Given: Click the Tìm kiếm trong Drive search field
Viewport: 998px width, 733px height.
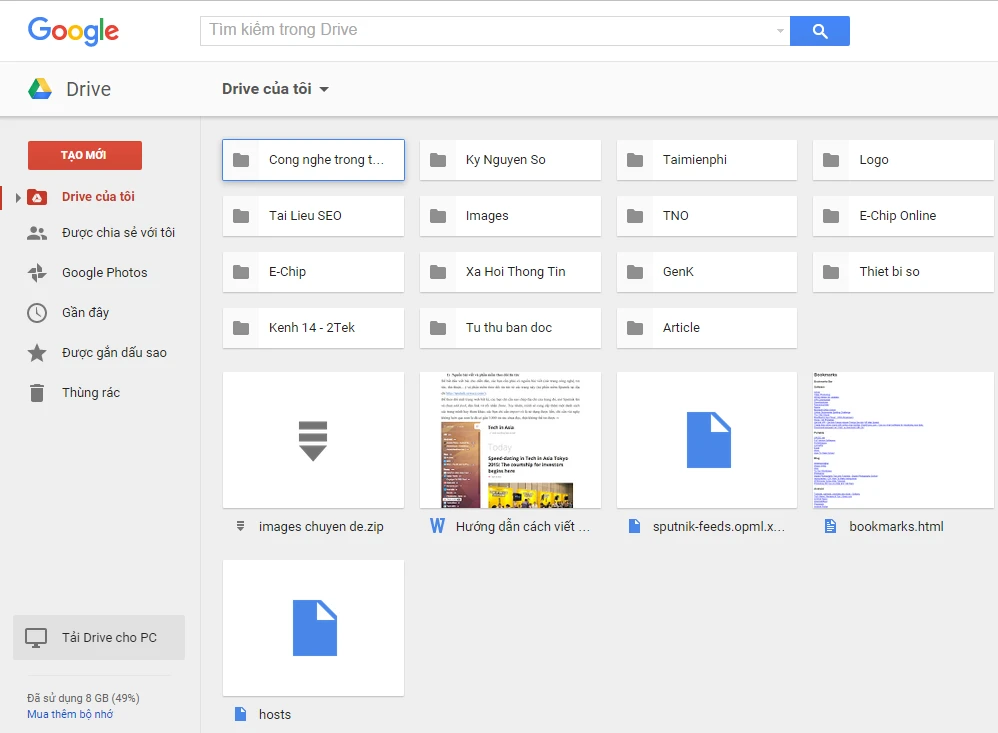Looking at the screenshot, I should pos(488,31).
